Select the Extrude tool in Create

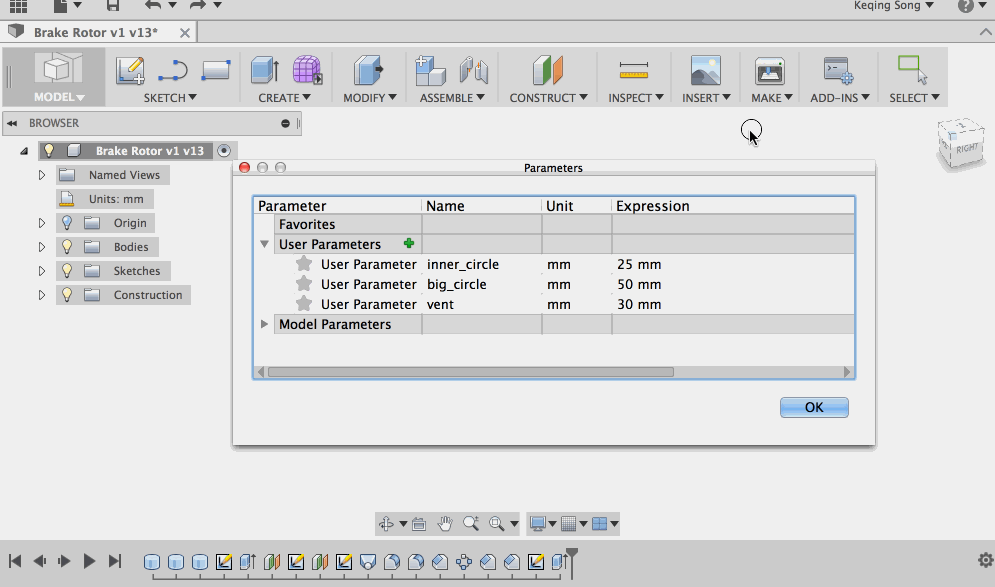pyautogui.click(x=265, y=70)
